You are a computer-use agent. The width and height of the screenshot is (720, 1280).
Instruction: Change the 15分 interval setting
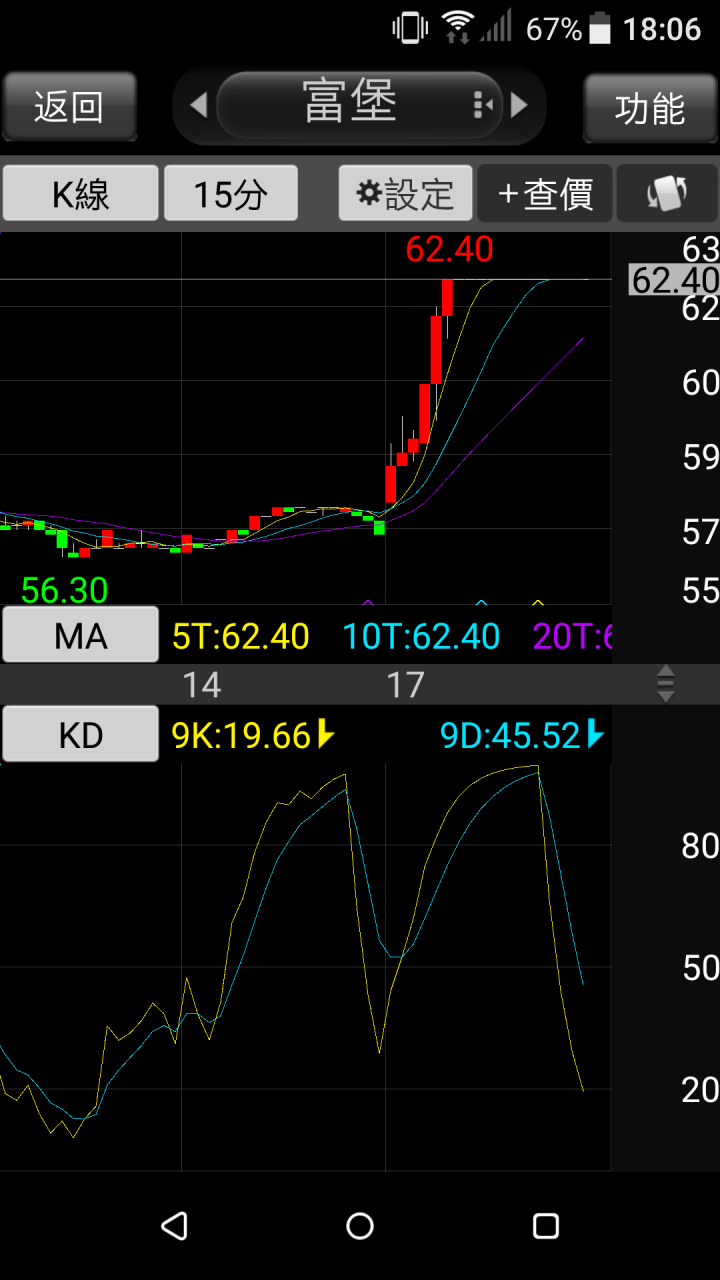[x=231, y=193]
